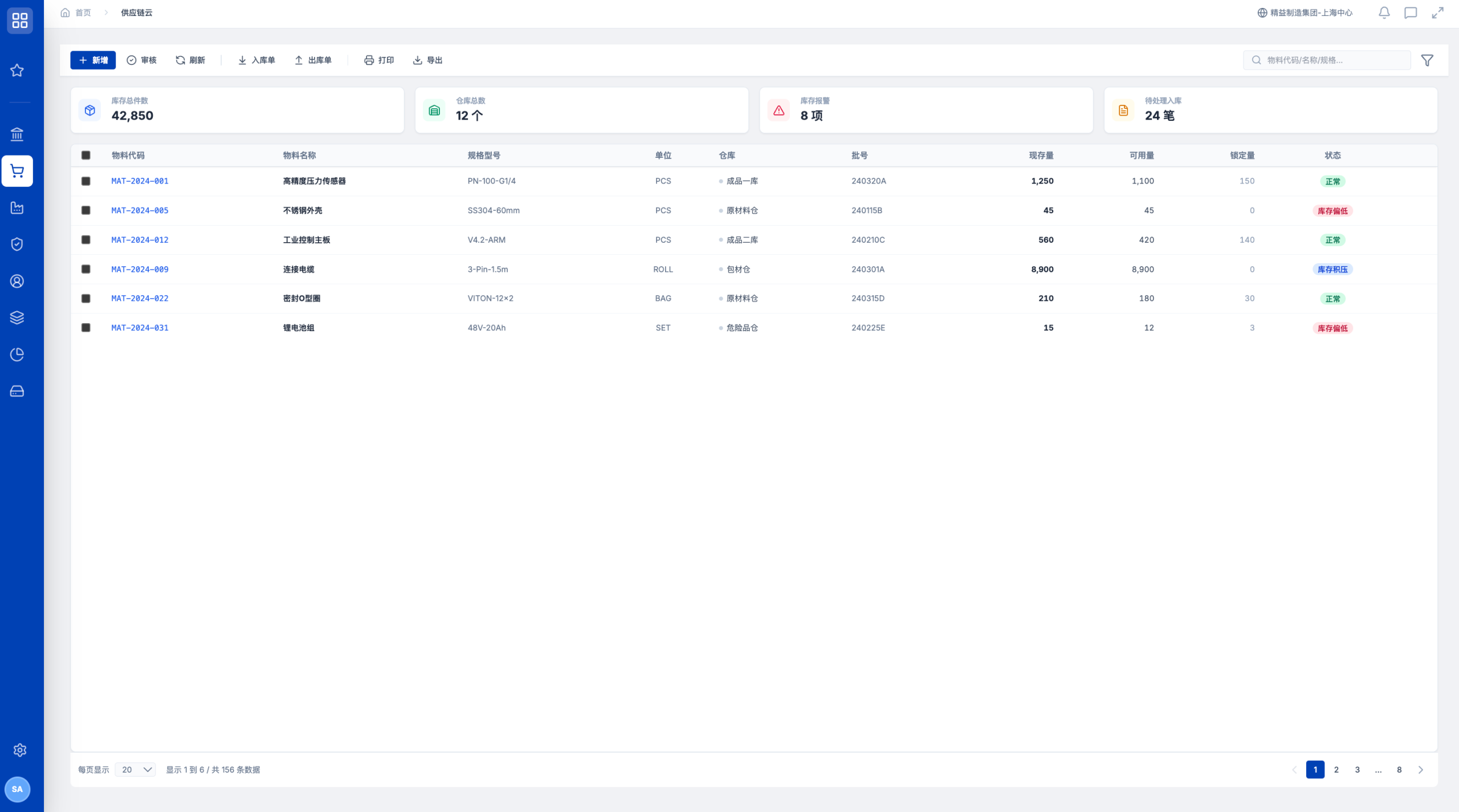
Task: Focus the 物料代码/名称/规格 search field
Action: (1327, 60)
